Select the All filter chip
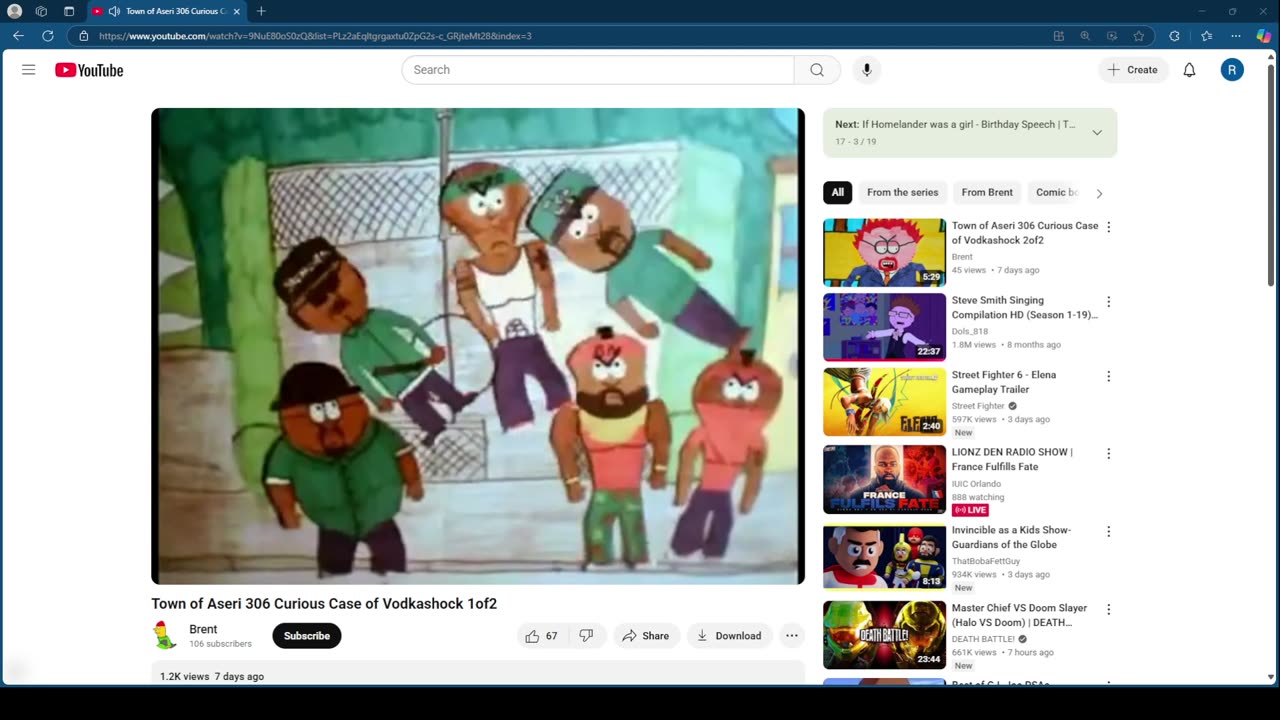 tap(838, 193)
